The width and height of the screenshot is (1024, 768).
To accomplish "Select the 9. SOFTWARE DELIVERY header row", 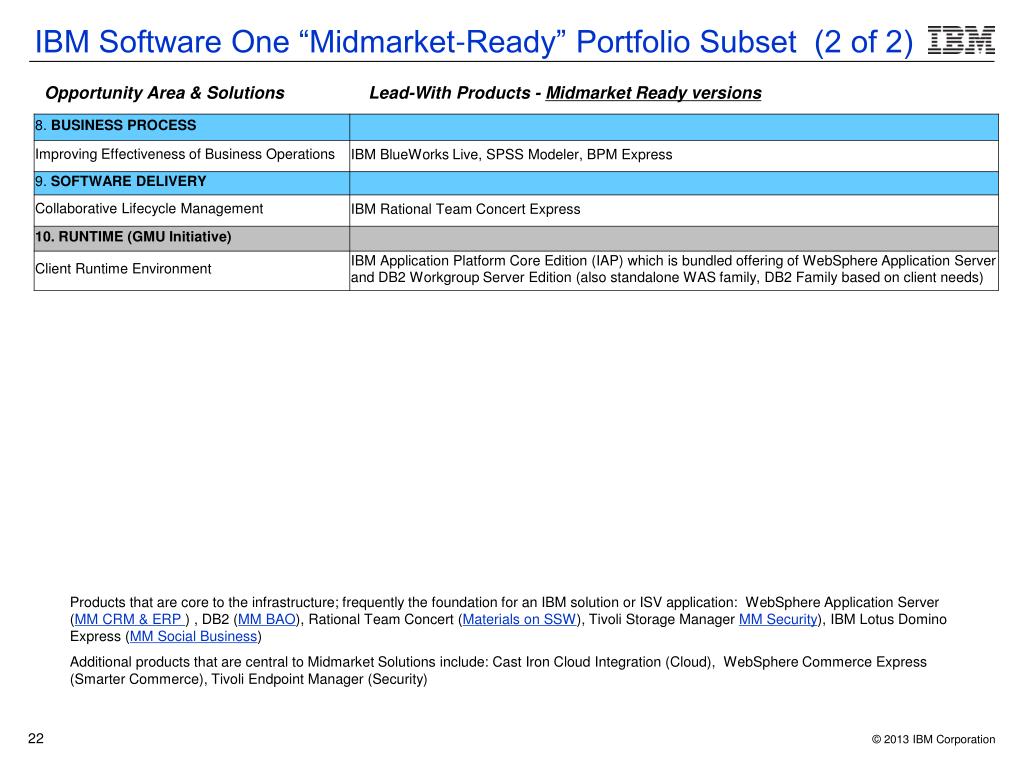I will tap(516, 183).
